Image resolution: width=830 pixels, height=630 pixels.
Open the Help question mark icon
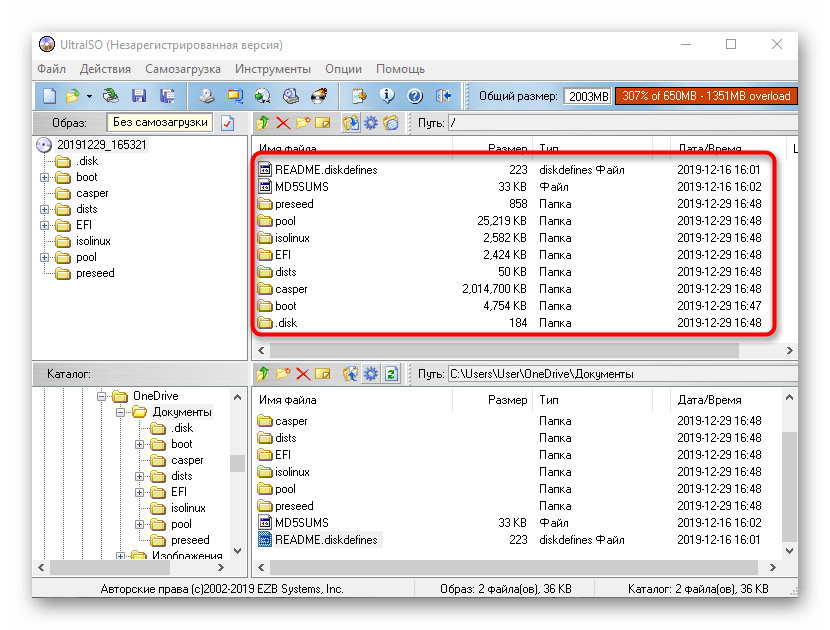click(x=415, y=96)
